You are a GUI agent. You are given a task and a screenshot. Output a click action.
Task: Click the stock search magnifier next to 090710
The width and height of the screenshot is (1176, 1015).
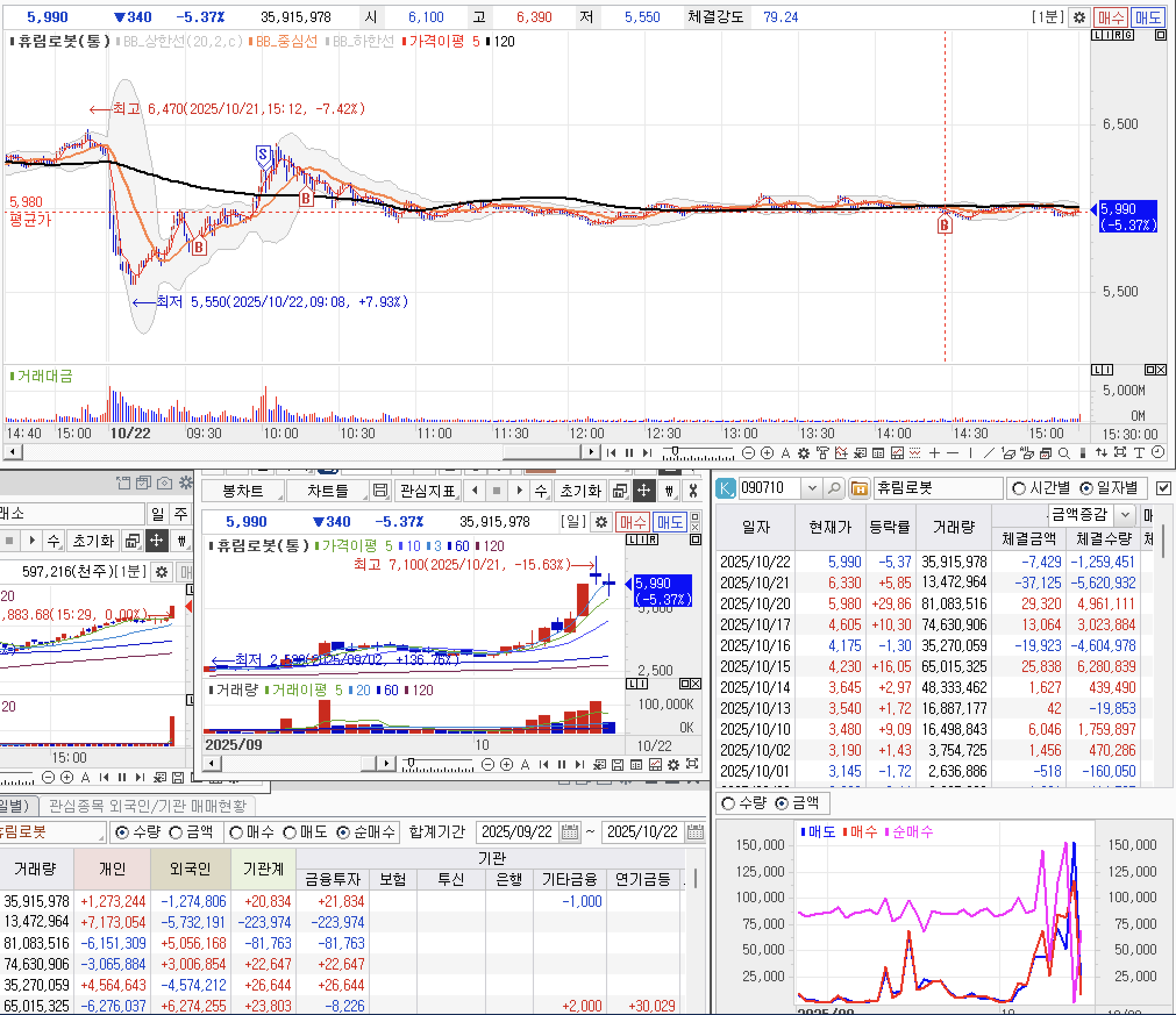pyautogui.click(x=834, y=488)
